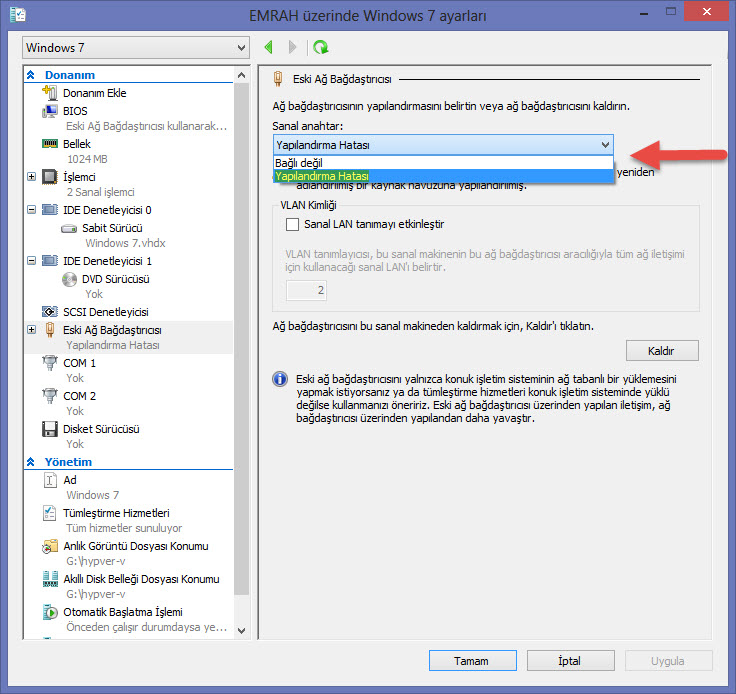Click the Donanım Ekle hardware icon
The width and height of the screenshot is (736, 694).
pyautogui.click(x=50, y=92)
